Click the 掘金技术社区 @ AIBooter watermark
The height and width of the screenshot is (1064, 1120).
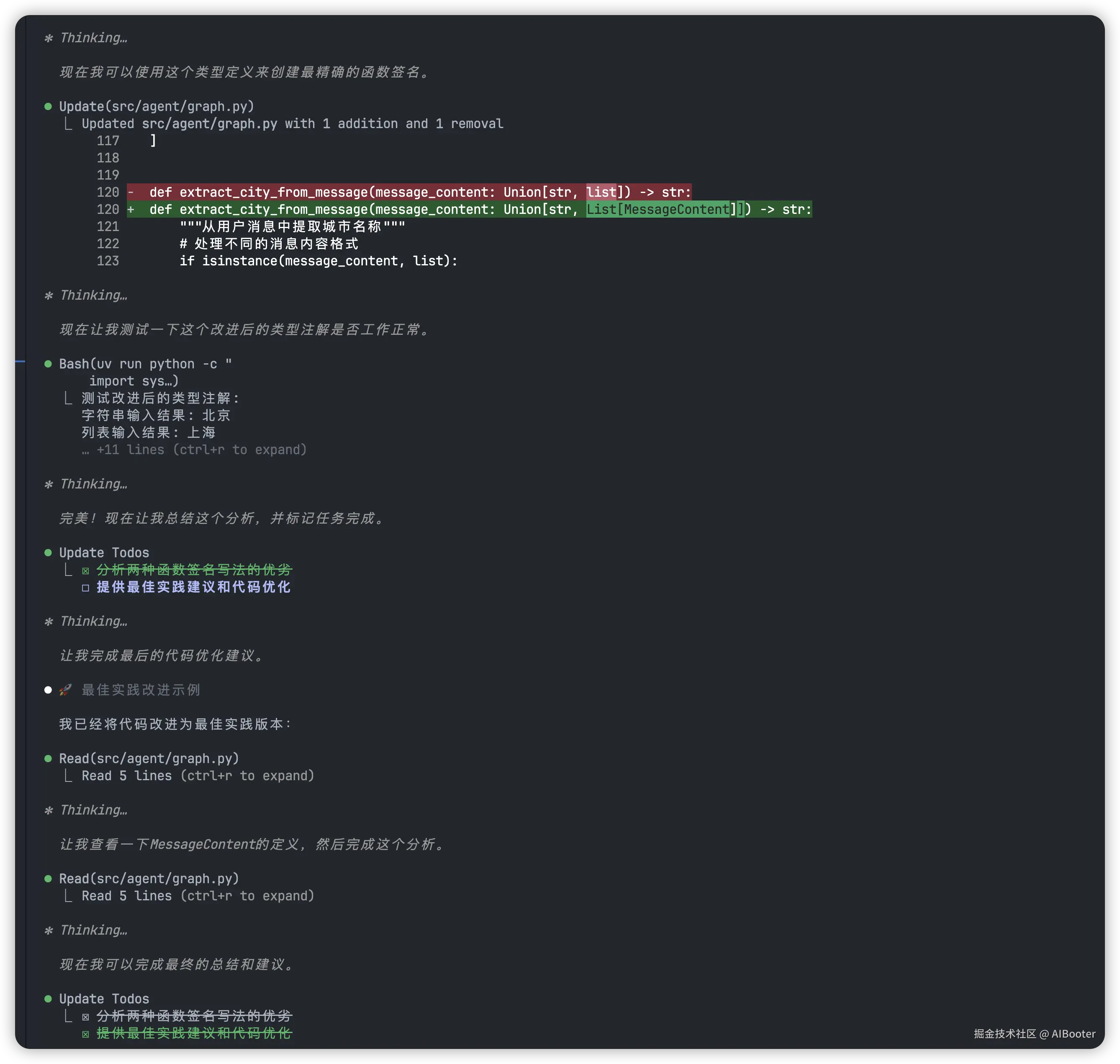[1034, 1034]
